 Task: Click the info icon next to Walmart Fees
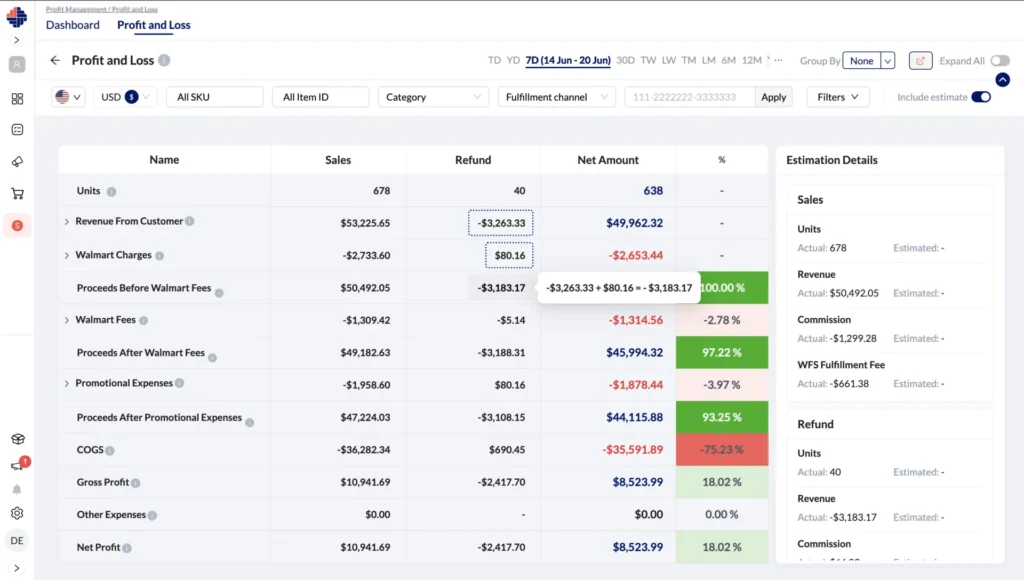click(143, 320)
